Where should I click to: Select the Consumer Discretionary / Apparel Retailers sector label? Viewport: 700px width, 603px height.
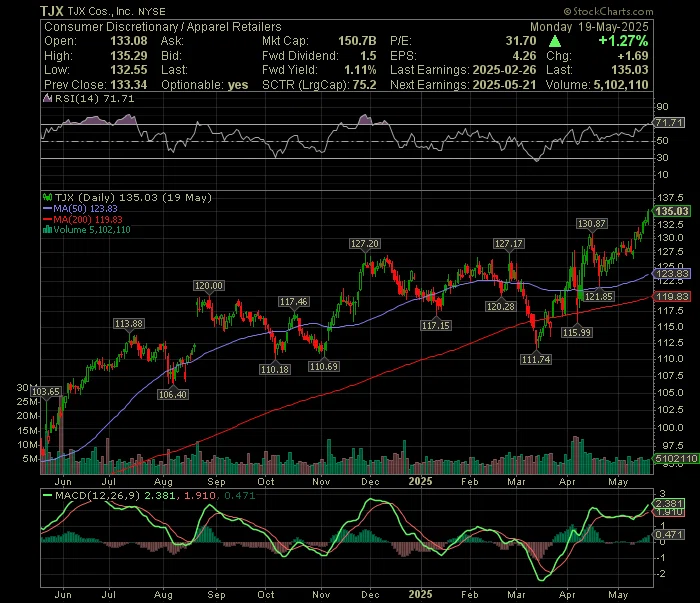click(162, 27)
